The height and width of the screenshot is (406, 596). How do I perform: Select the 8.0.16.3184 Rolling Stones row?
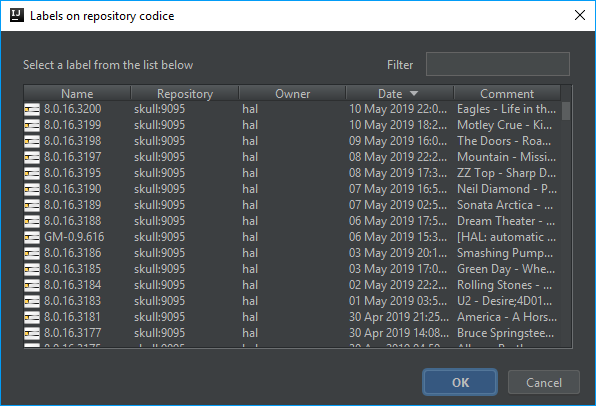click(x=292, y=285)
